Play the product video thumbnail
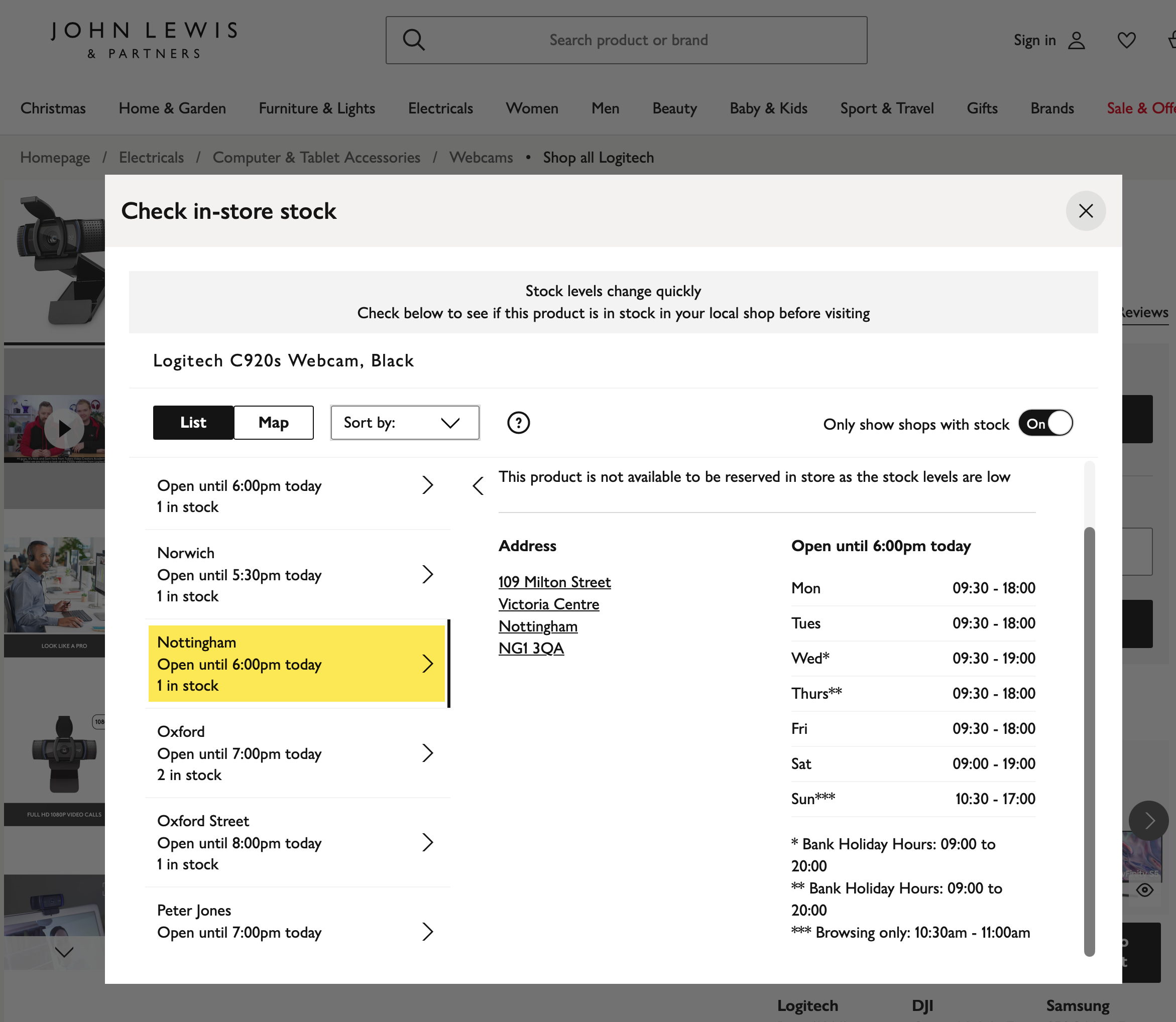1176x1022 pixels. point(64,428)
